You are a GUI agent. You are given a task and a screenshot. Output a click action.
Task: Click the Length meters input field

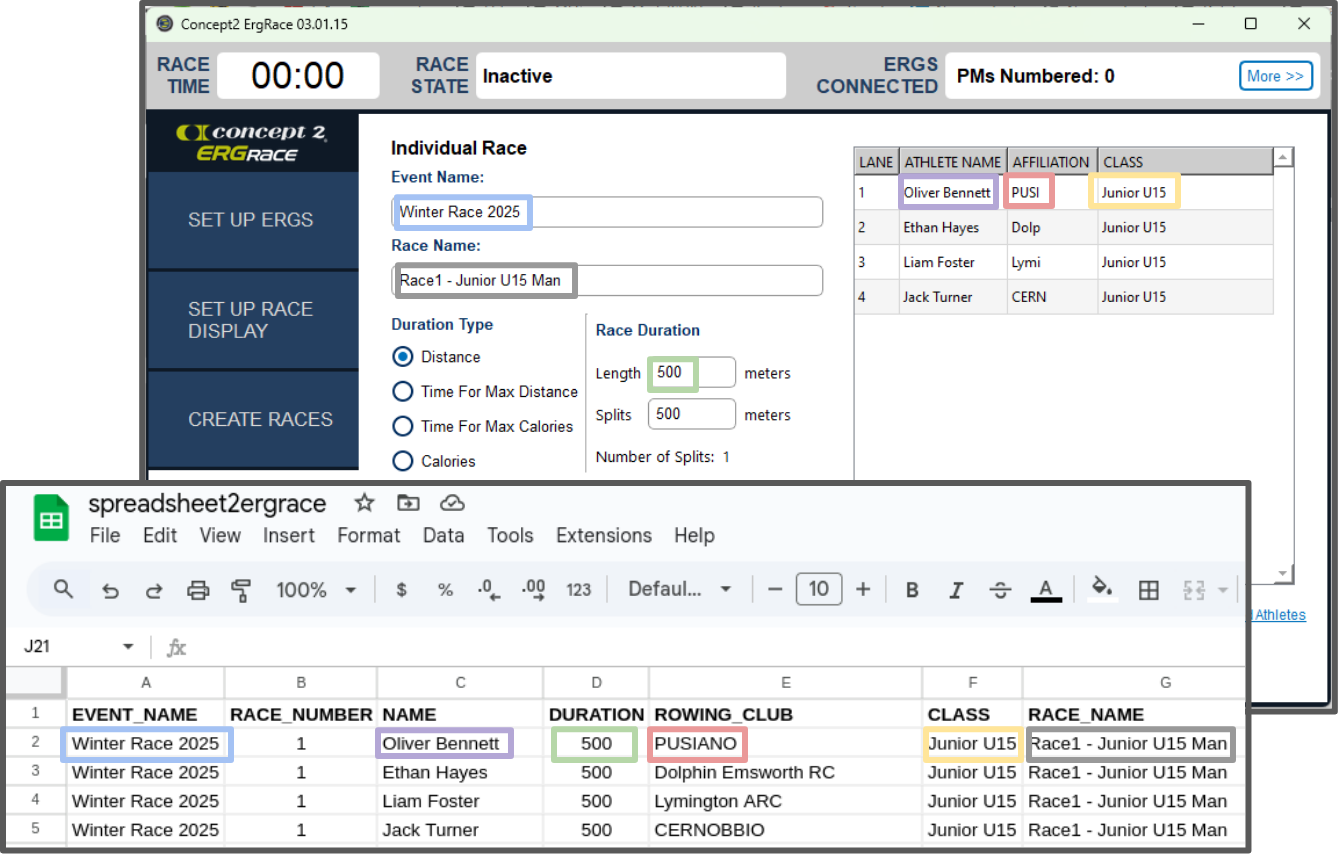692,373
